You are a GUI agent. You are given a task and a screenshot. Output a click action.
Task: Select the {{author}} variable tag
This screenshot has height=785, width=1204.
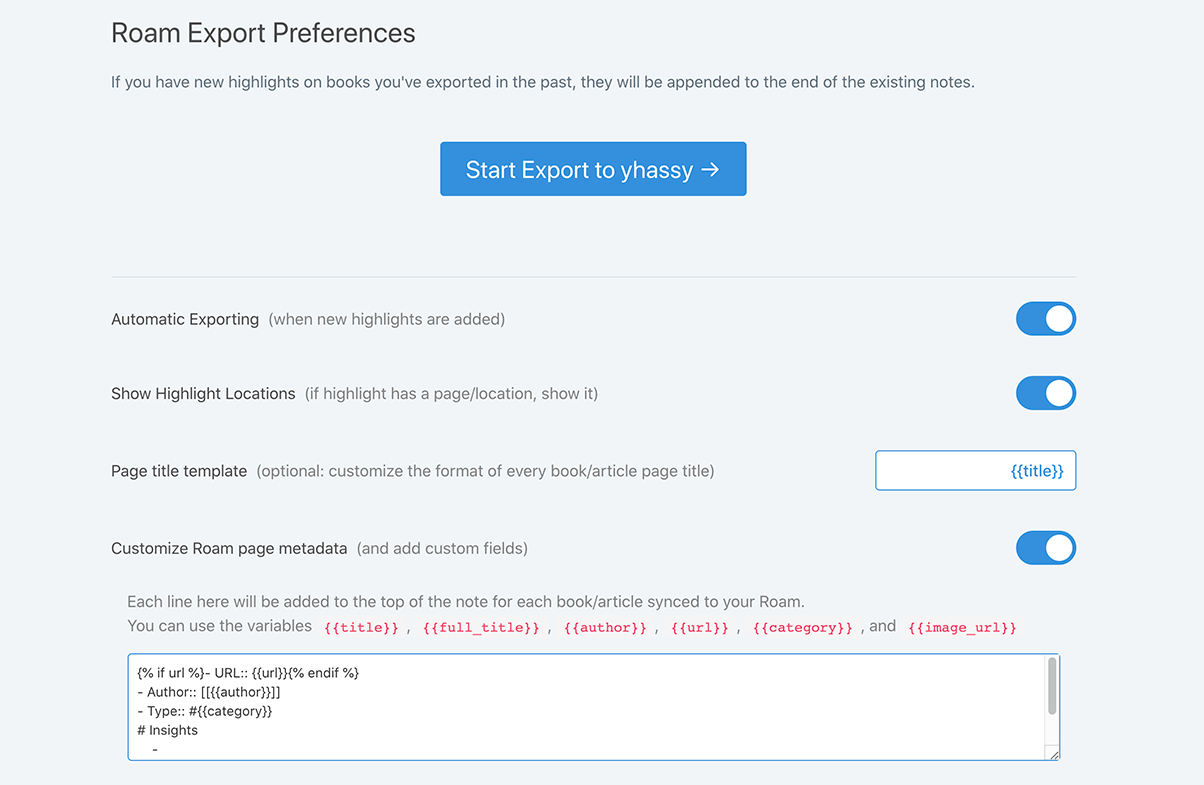click(605, 628)
